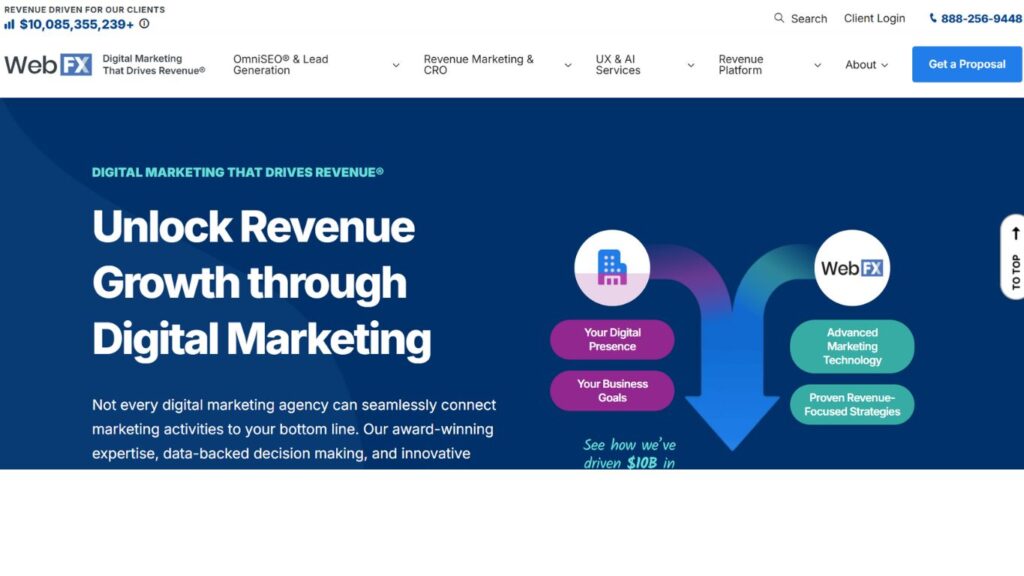Open the Revenue Marketing & CRO dropdown
1024x576 pixels.
568,64
